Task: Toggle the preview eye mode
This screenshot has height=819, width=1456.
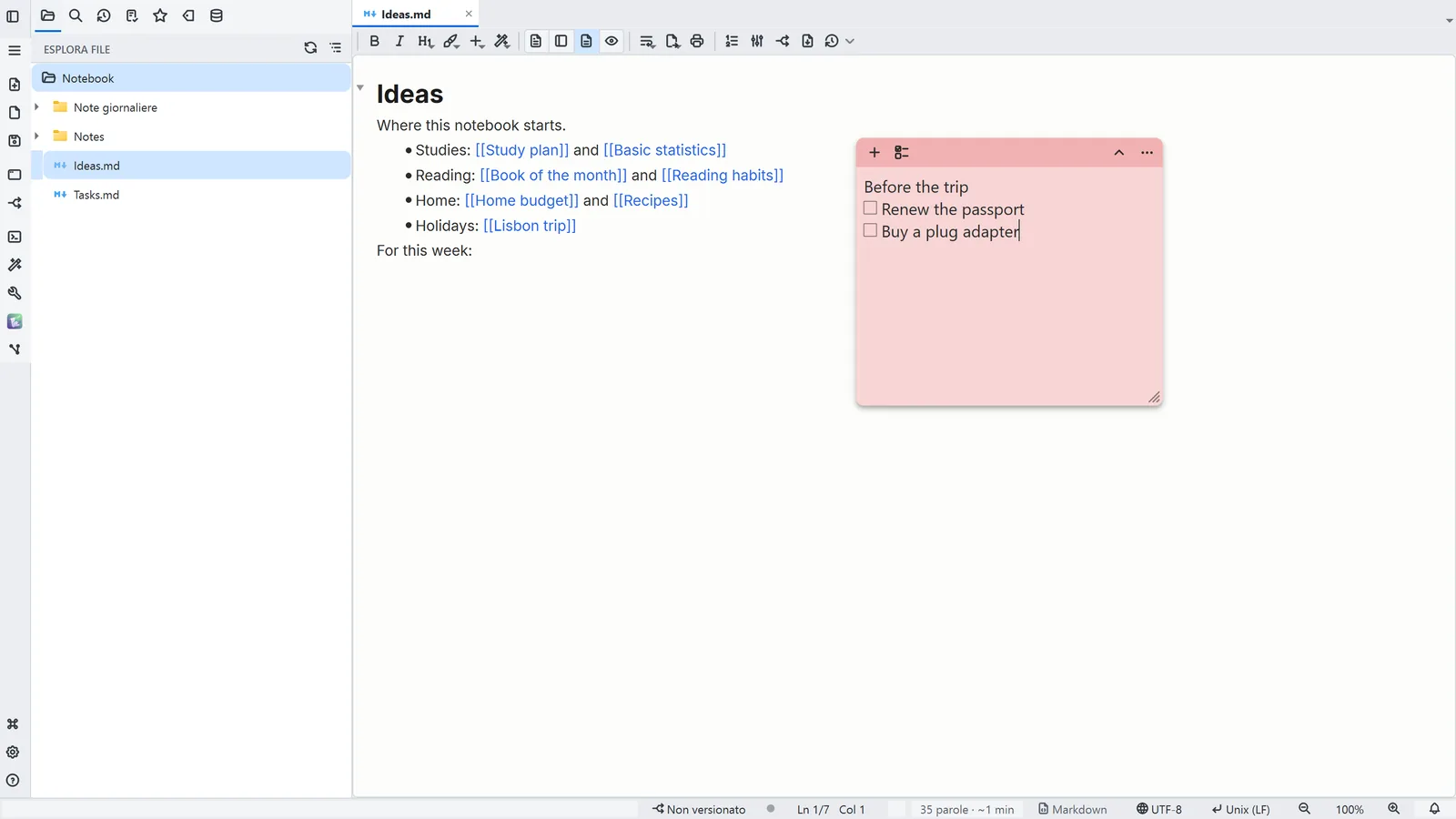Action: pos(612,41)
